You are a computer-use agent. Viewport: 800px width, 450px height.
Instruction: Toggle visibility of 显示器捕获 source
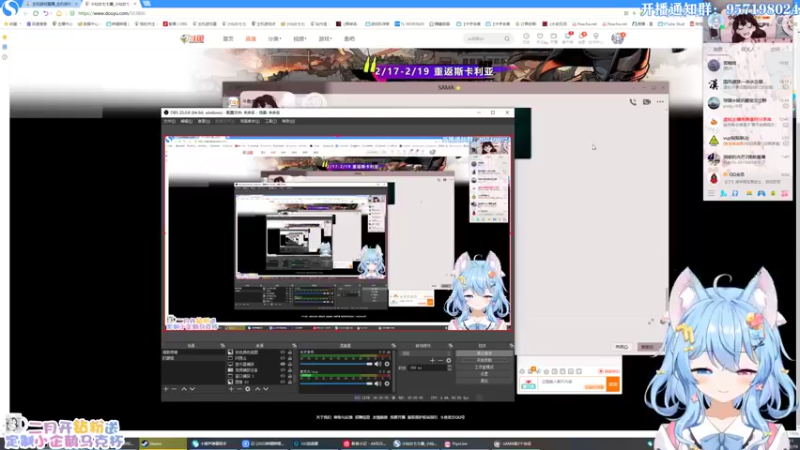point(283,364)
